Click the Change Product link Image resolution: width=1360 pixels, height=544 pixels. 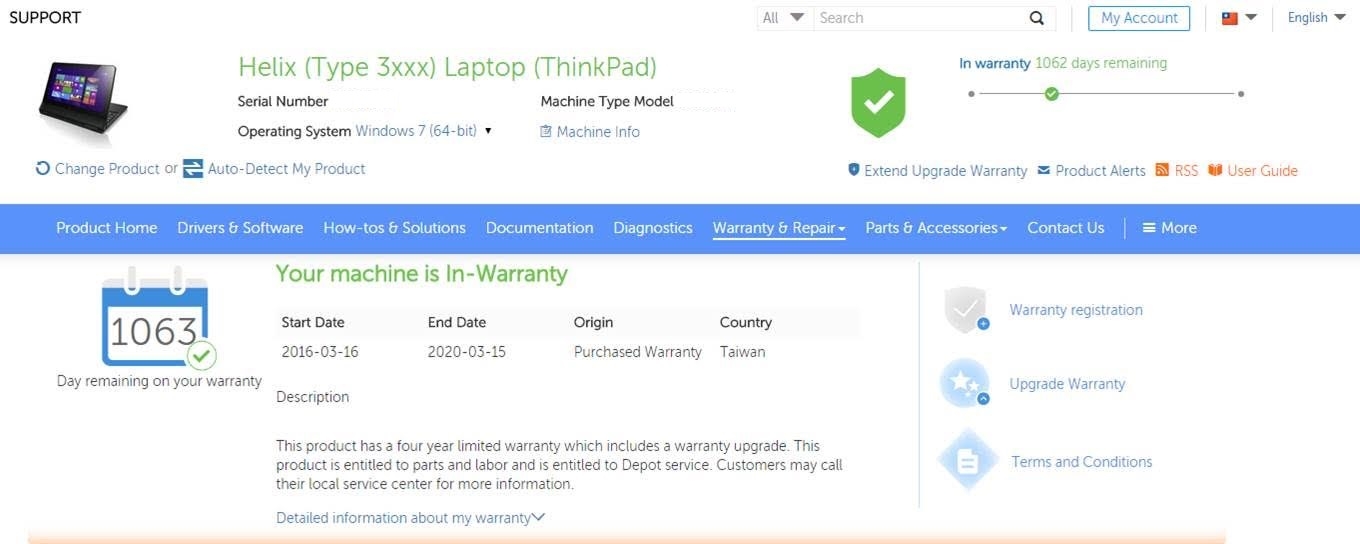point(107,169)
